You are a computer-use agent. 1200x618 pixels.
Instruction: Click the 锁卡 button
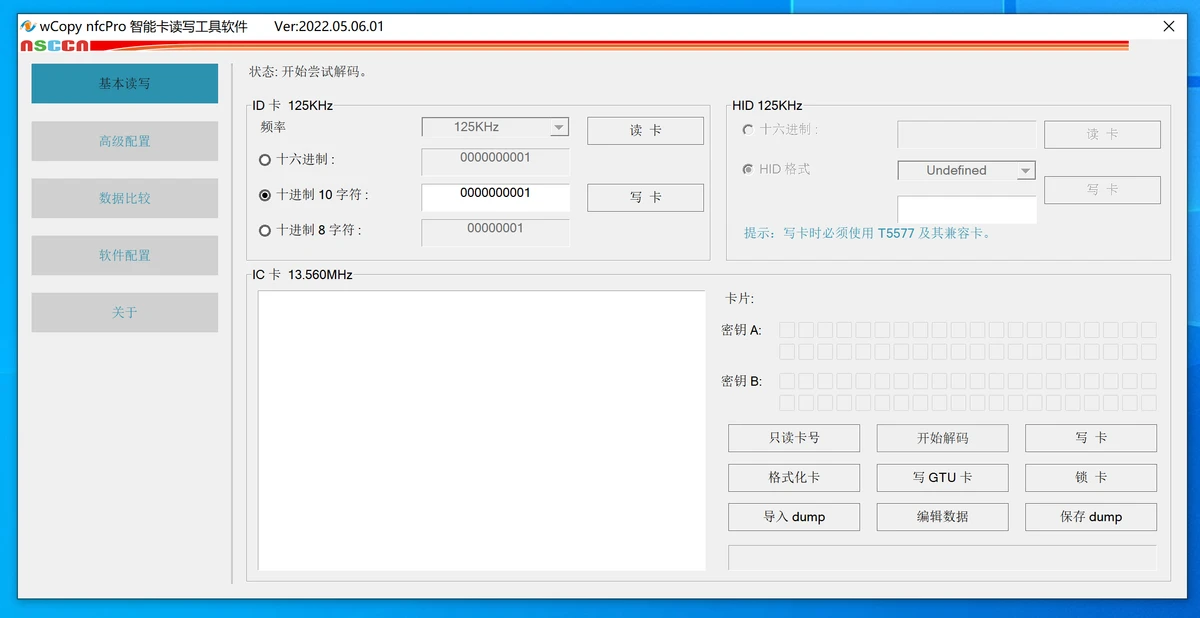[1091, 477]
